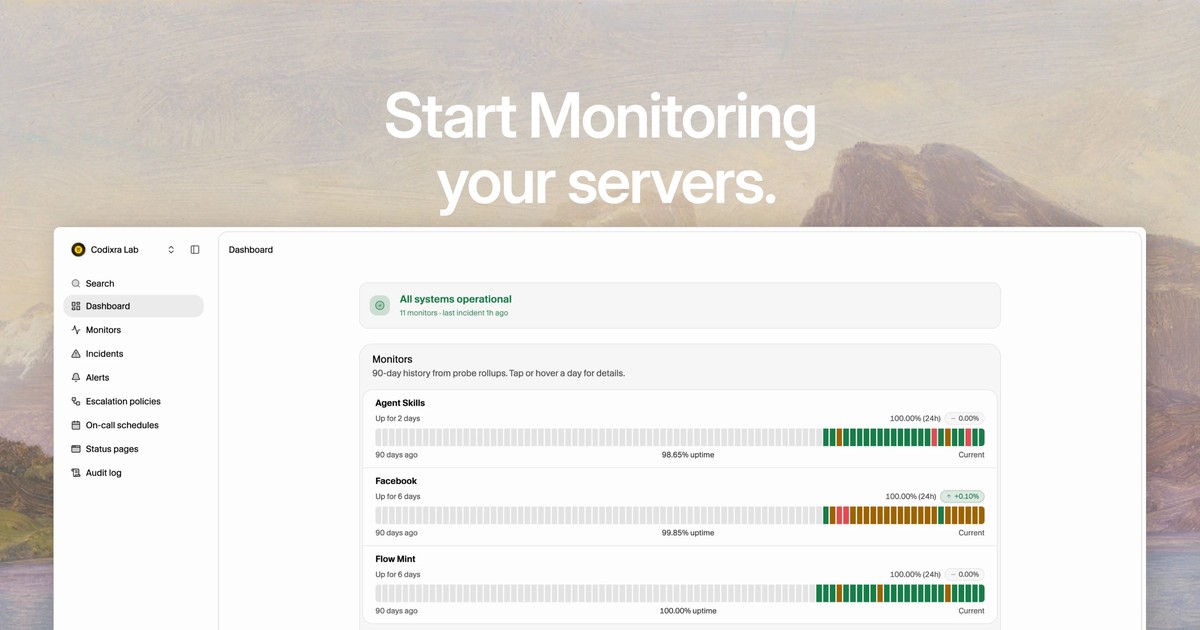1200x630 pixels.
Task: Click the Dashboard grid icon in sidebar
Action: click(x=76, y=306)
